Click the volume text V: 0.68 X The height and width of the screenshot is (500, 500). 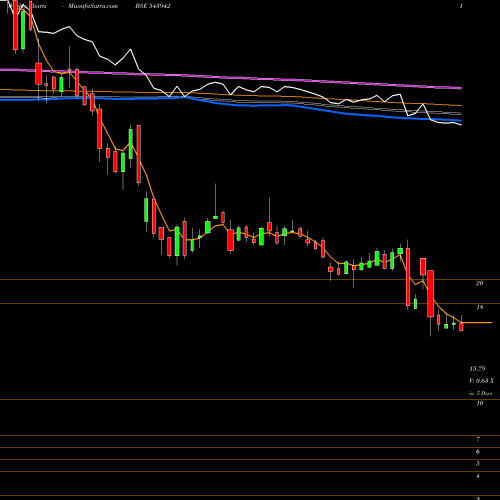tap(482, 381)
